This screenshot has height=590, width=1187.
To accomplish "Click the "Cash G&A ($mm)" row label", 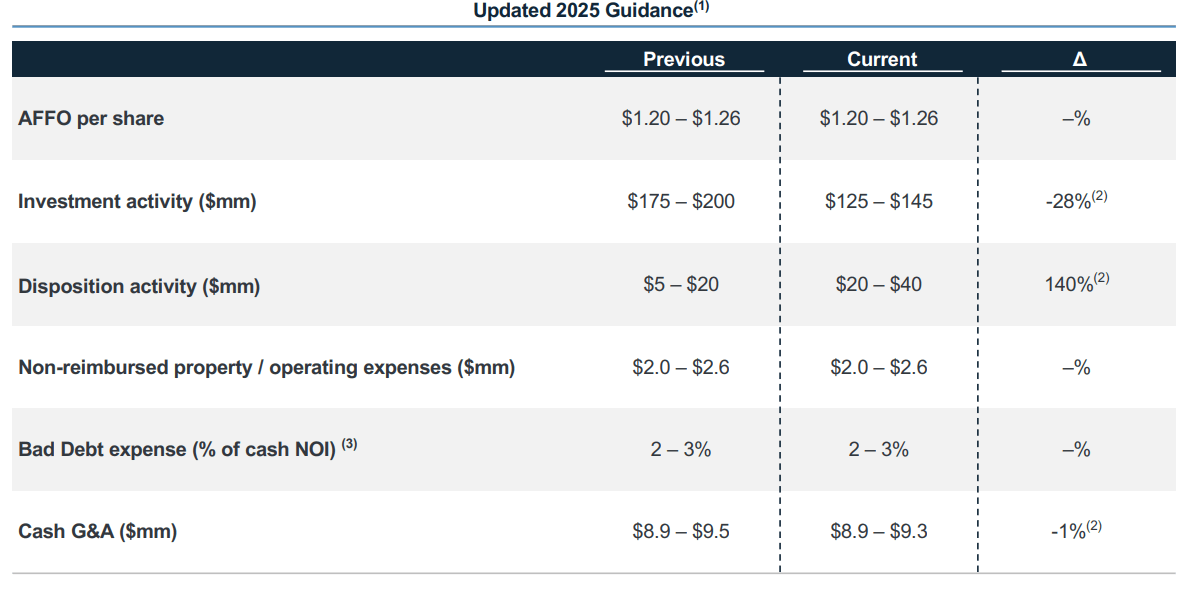I will tap(97, 531).
